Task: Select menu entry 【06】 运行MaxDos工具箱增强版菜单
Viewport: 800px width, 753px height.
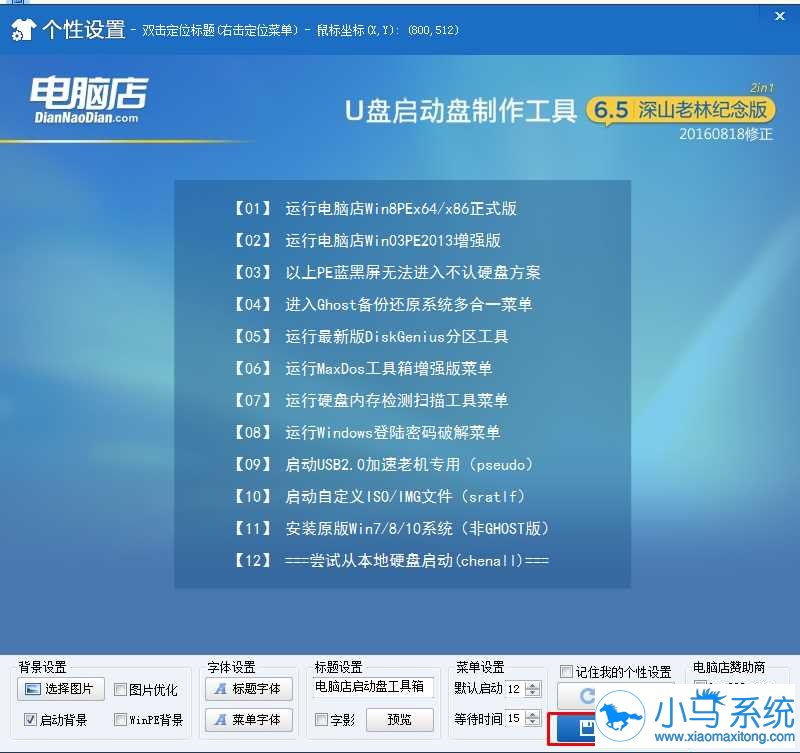Action: pos(362,368)
